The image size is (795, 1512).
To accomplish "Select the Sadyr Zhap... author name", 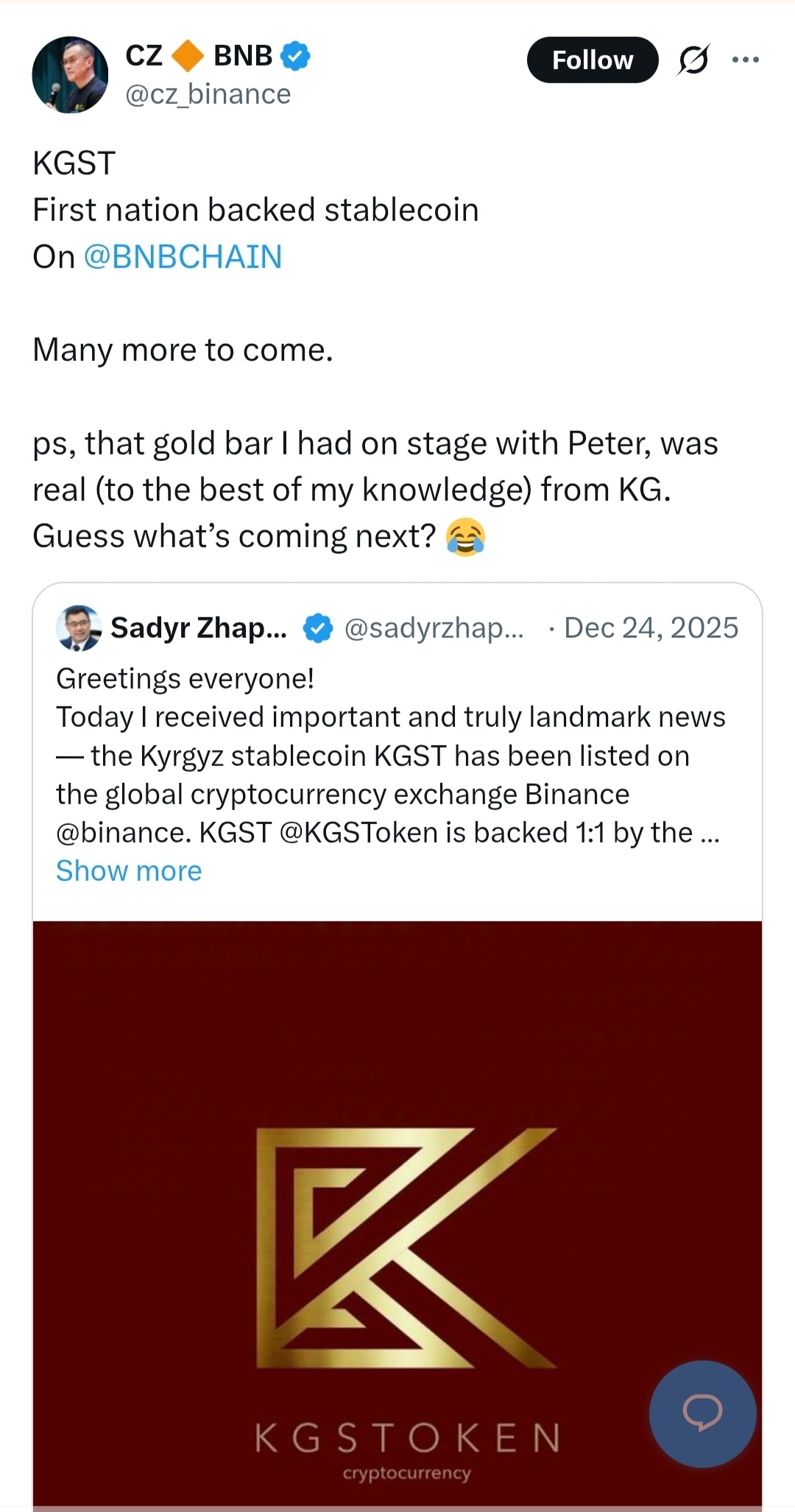I will 199,628.
